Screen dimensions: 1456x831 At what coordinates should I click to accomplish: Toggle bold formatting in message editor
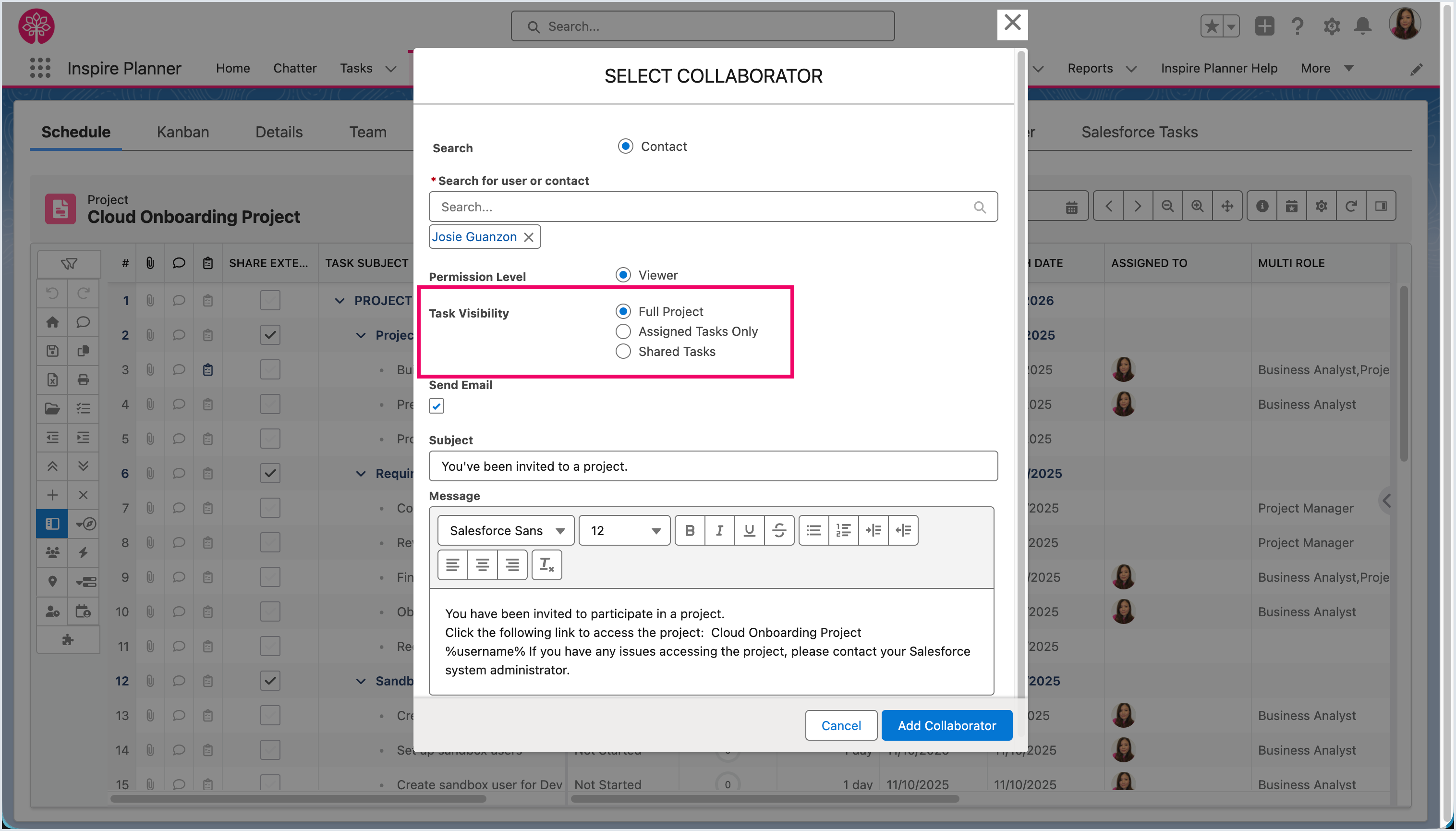click(x=689, y=530)
